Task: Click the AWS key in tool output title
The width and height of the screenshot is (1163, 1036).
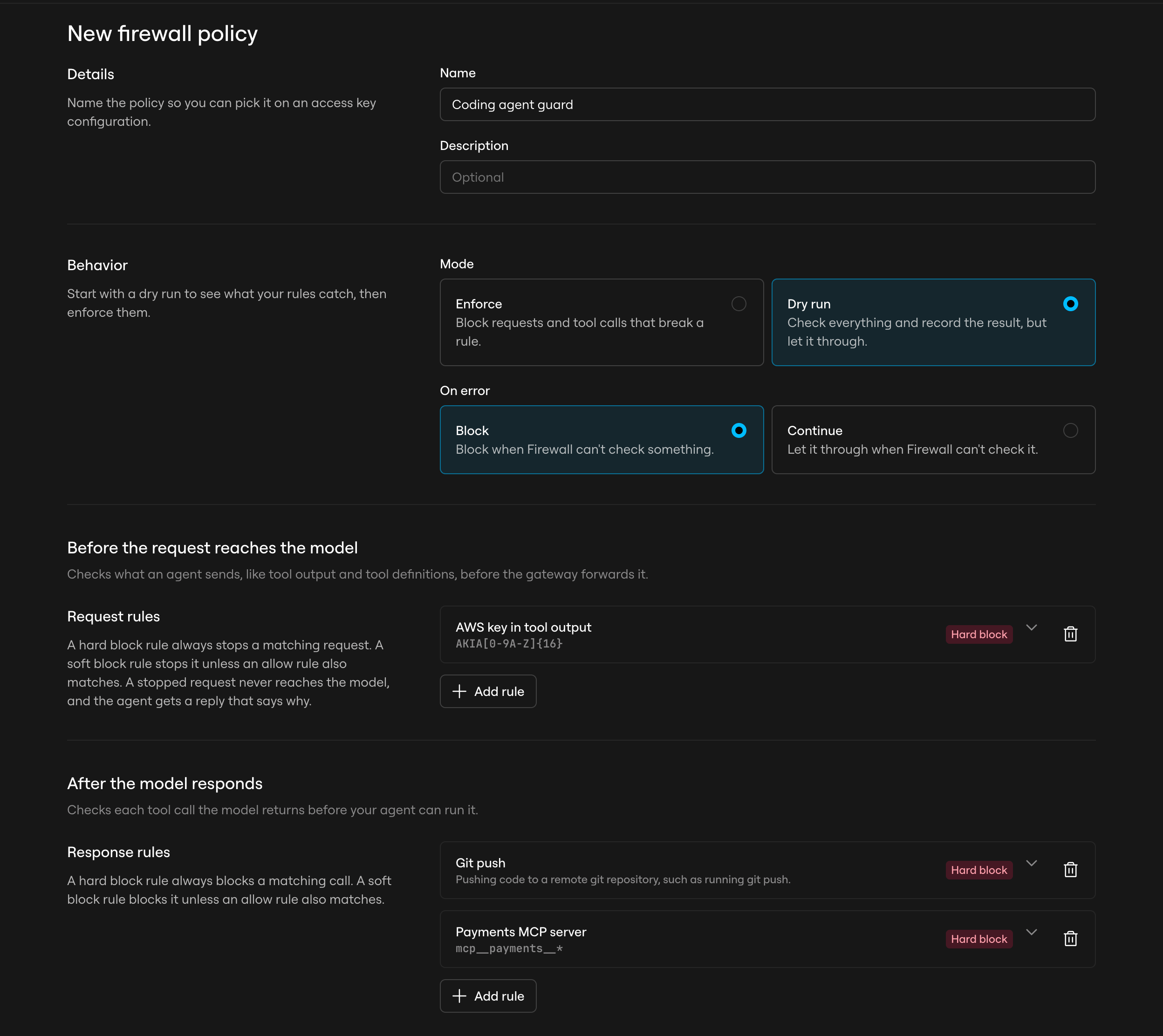Action: pyautogui.click(x=523, y=627)
